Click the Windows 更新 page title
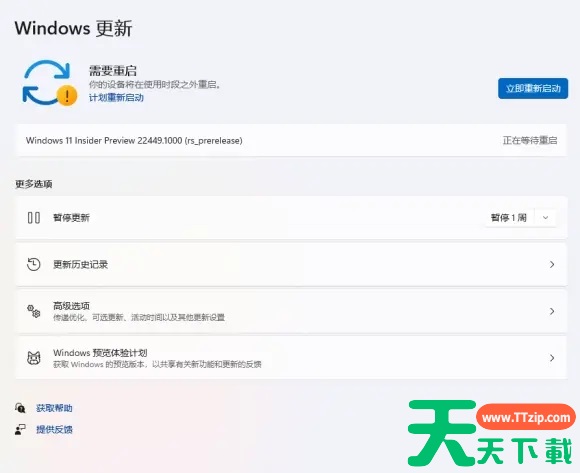Viewport: 580px width, 473px height. (73, 28)
